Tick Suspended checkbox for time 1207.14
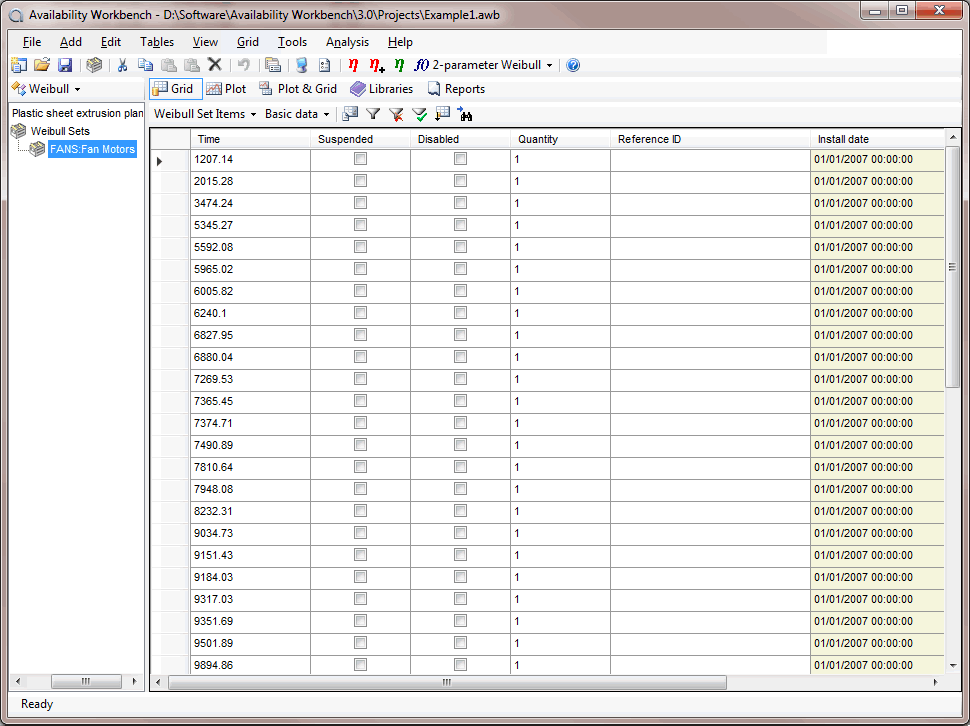 (360, 159)
